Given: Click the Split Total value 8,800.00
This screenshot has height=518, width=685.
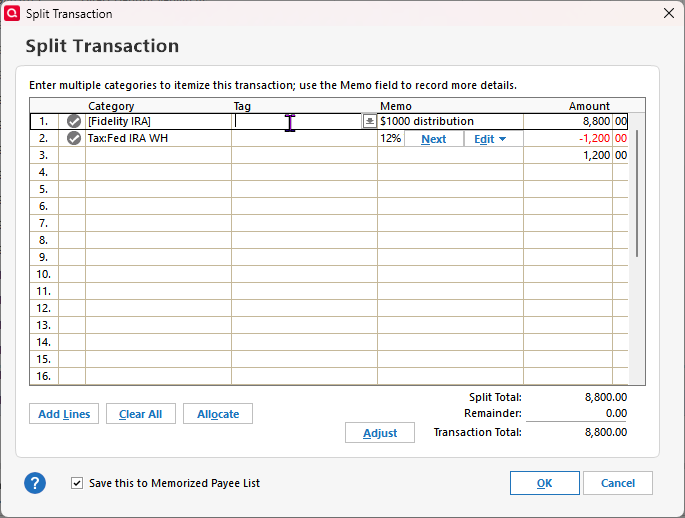Looking at the screenshot, I should 606,397.
